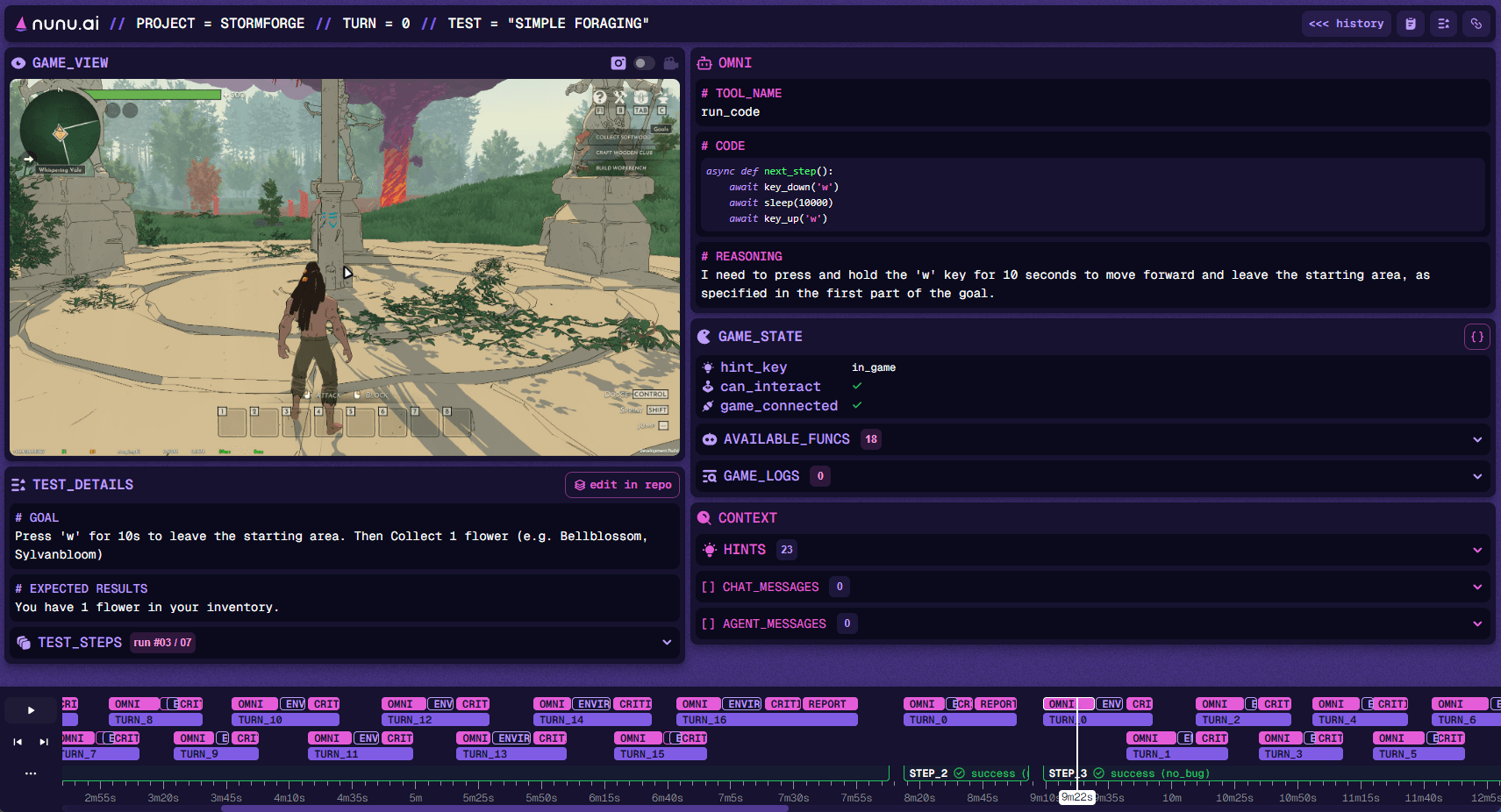
Task: Select the TURN_2 bar in timeline
Action: [1243, 720]
